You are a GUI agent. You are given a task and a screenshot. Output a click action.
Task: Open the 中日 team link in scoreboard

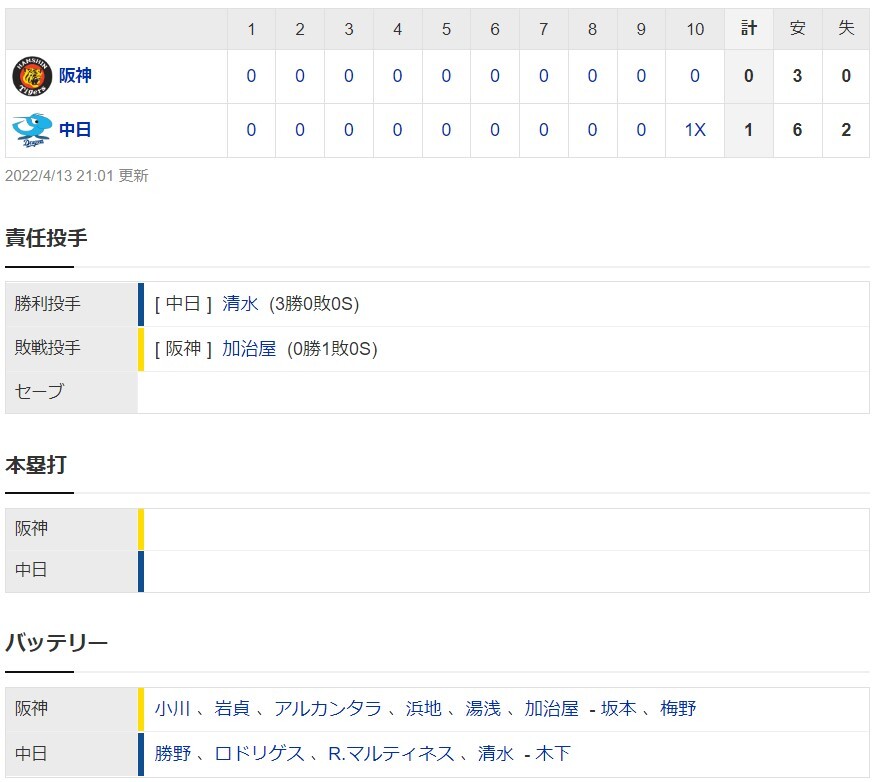click(75, 130)
